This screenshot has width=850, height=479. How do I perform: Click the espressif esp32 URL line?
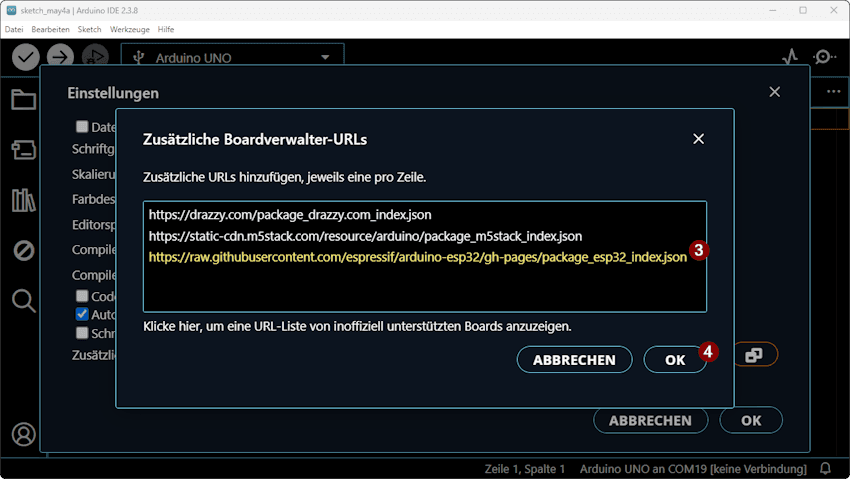click(417, 257)
